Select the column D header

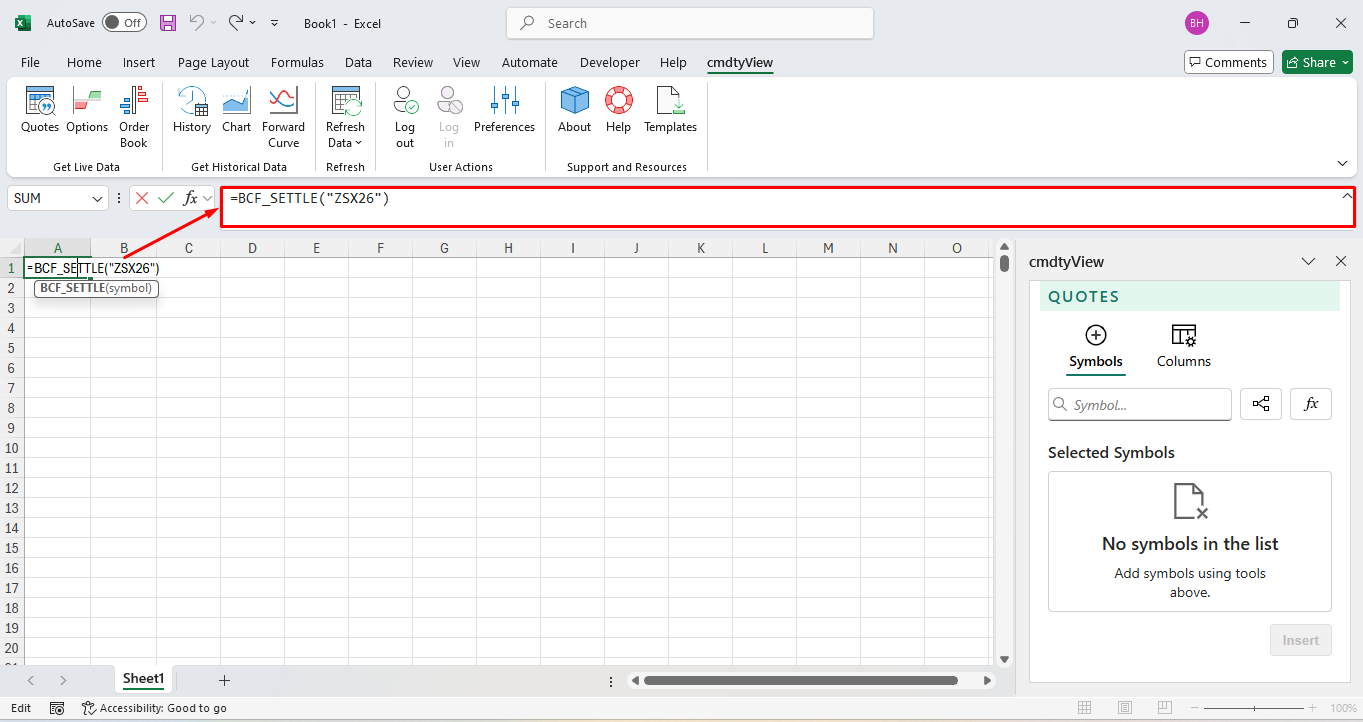[252, 248]
